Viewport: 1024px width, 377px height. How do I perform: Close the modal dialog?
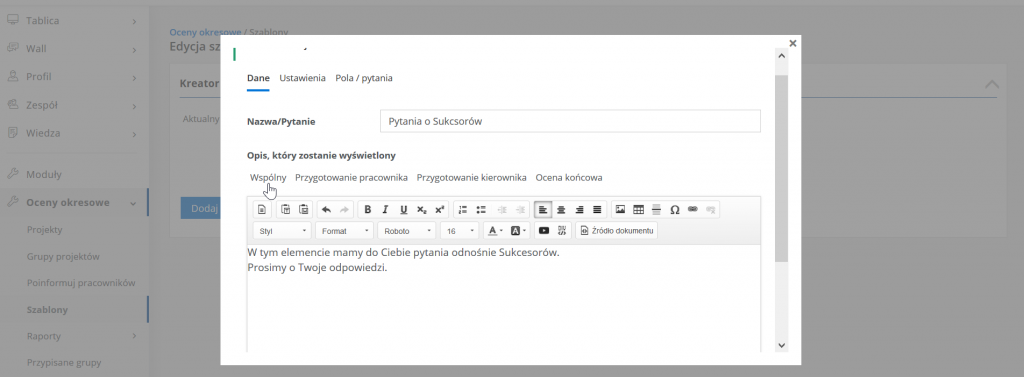click(x=792, y=43)
